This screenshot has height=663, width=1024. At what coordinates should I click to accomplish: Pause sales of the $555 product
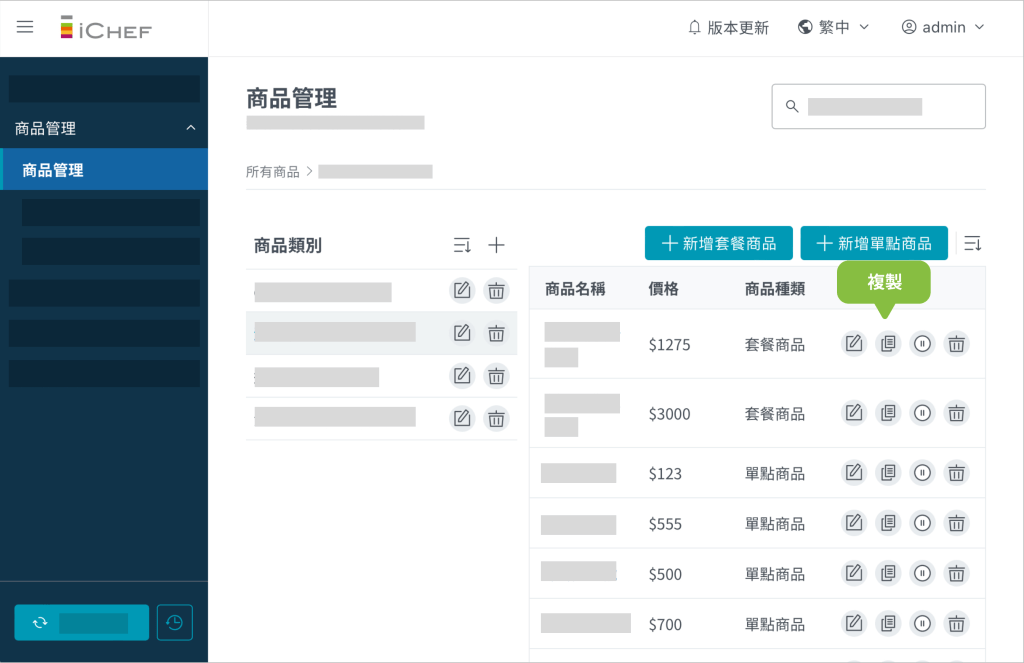(922, 523)
